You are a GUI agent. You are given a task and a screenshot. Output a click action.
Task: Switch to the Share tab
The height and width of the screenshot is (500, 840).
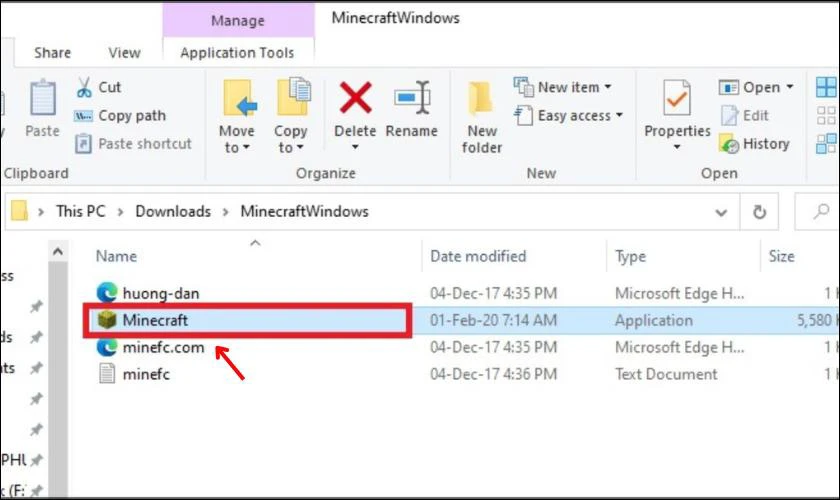52,53
